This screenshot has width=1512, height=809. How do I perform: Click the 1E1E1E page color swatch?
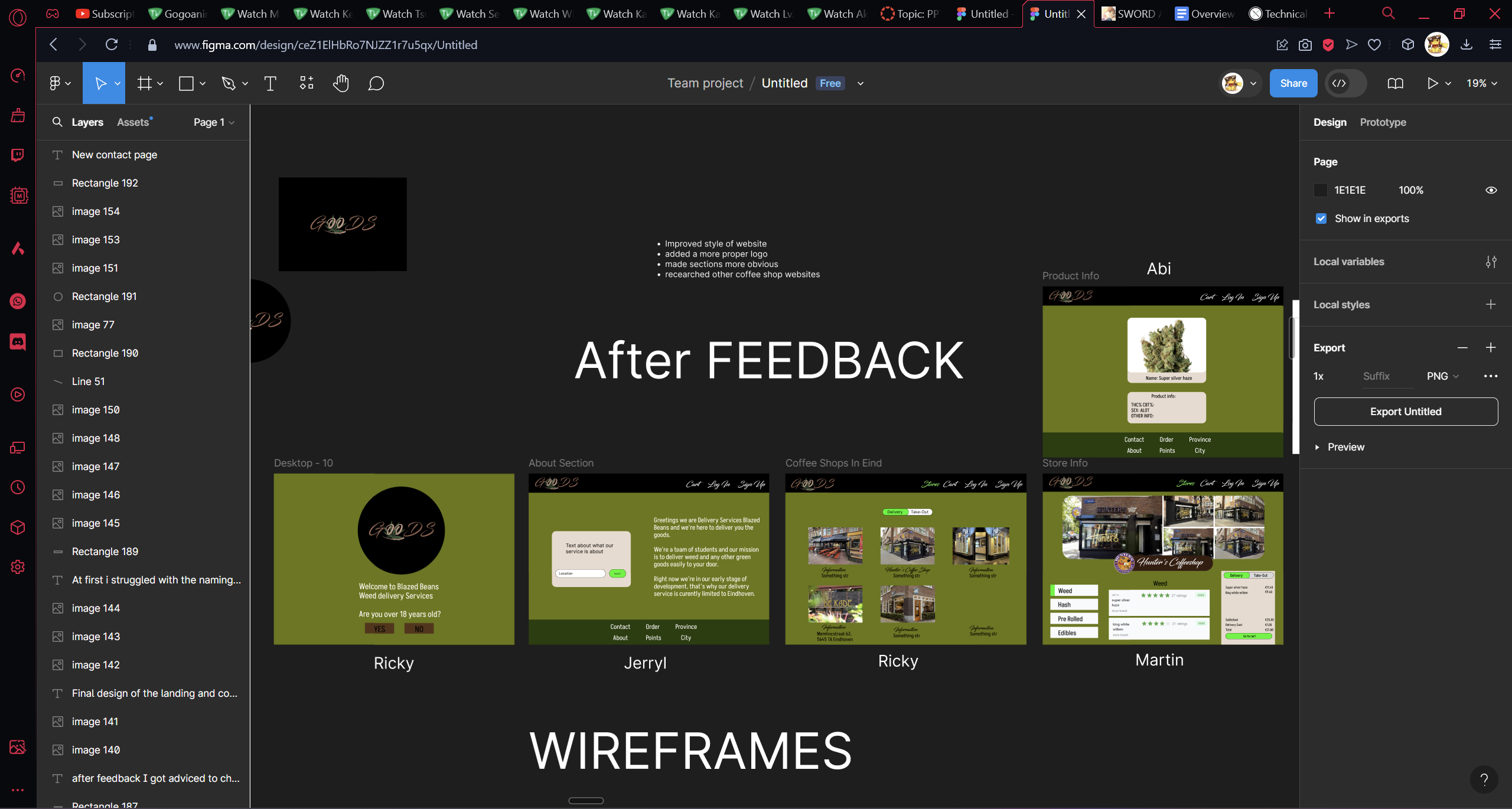point(1320,190)
